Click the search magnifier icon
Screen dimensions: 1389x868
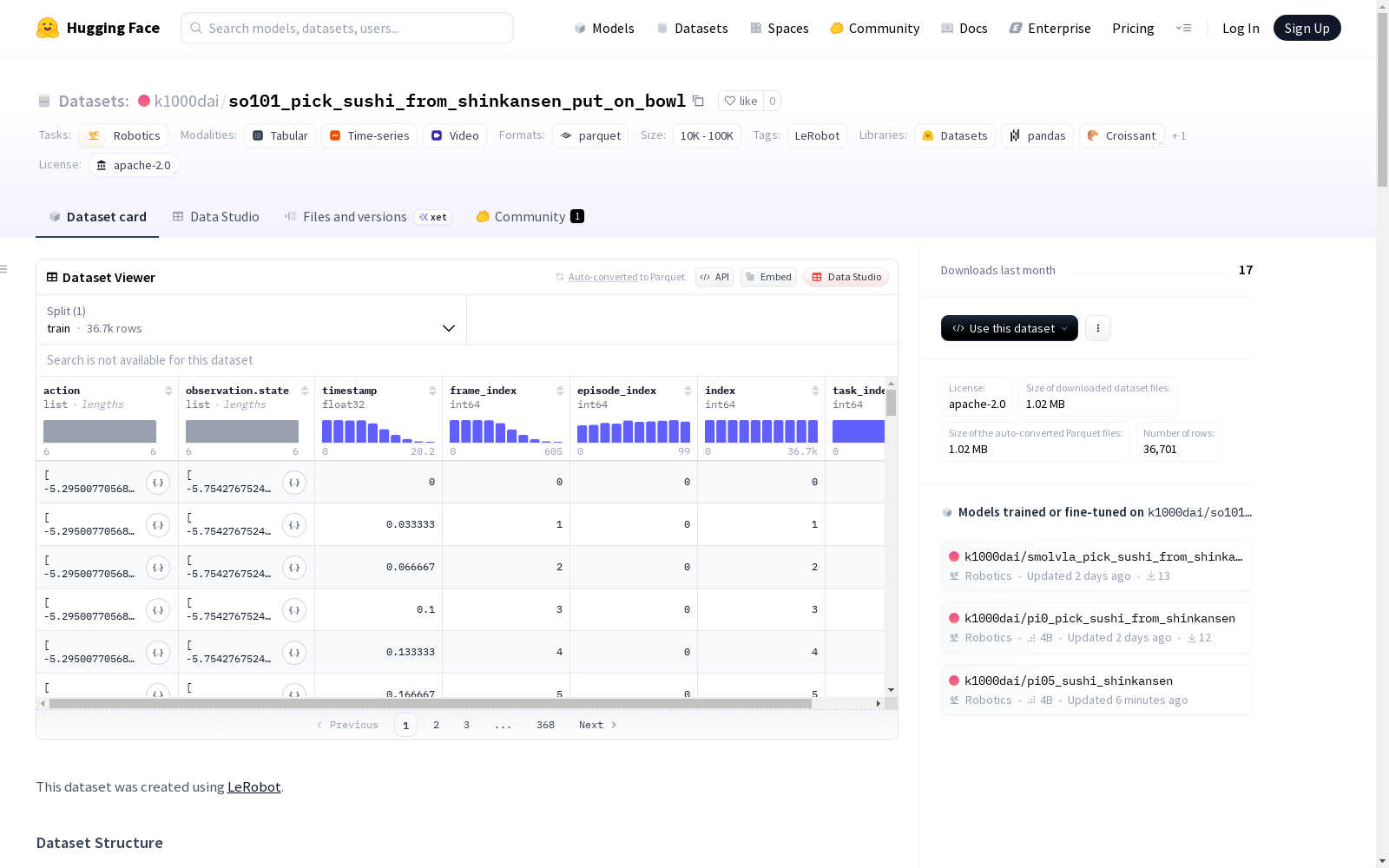click(x=196, y=28)
